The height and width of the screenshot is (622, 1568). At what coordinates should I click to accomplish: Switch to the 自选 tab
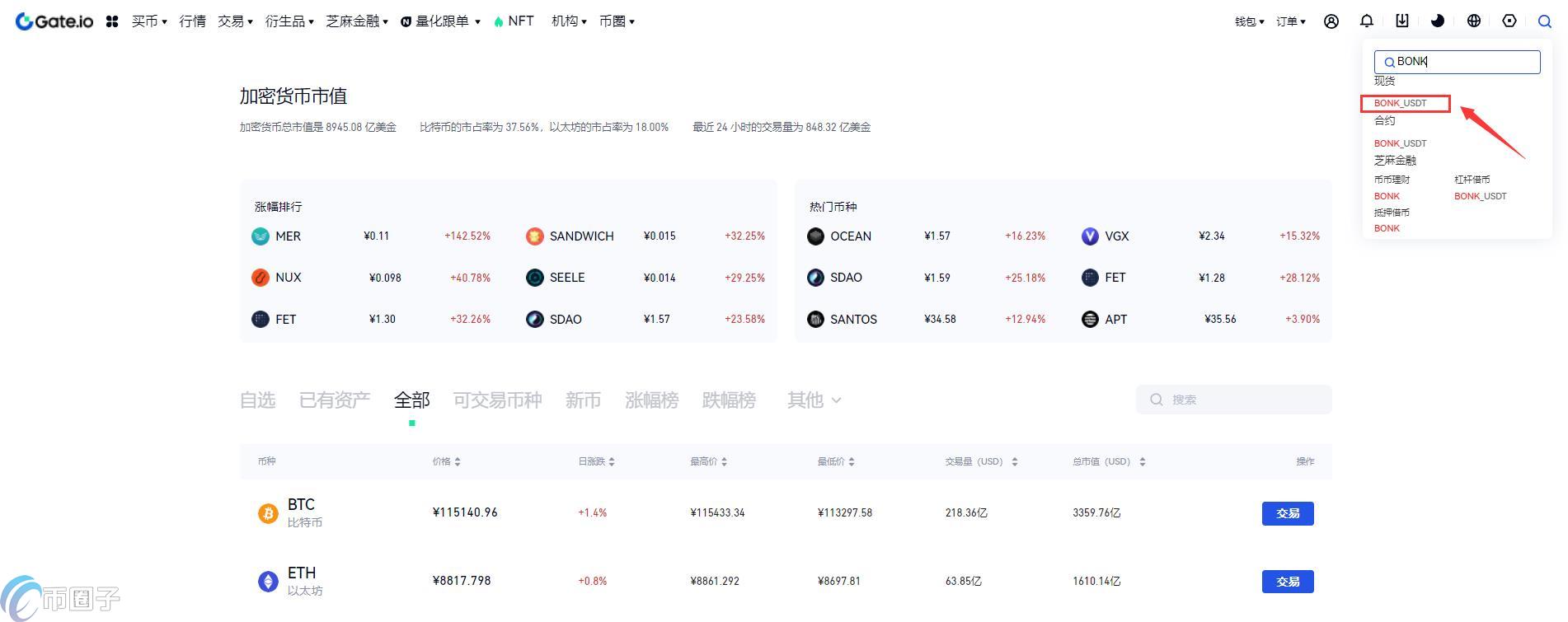click(257, 400)
